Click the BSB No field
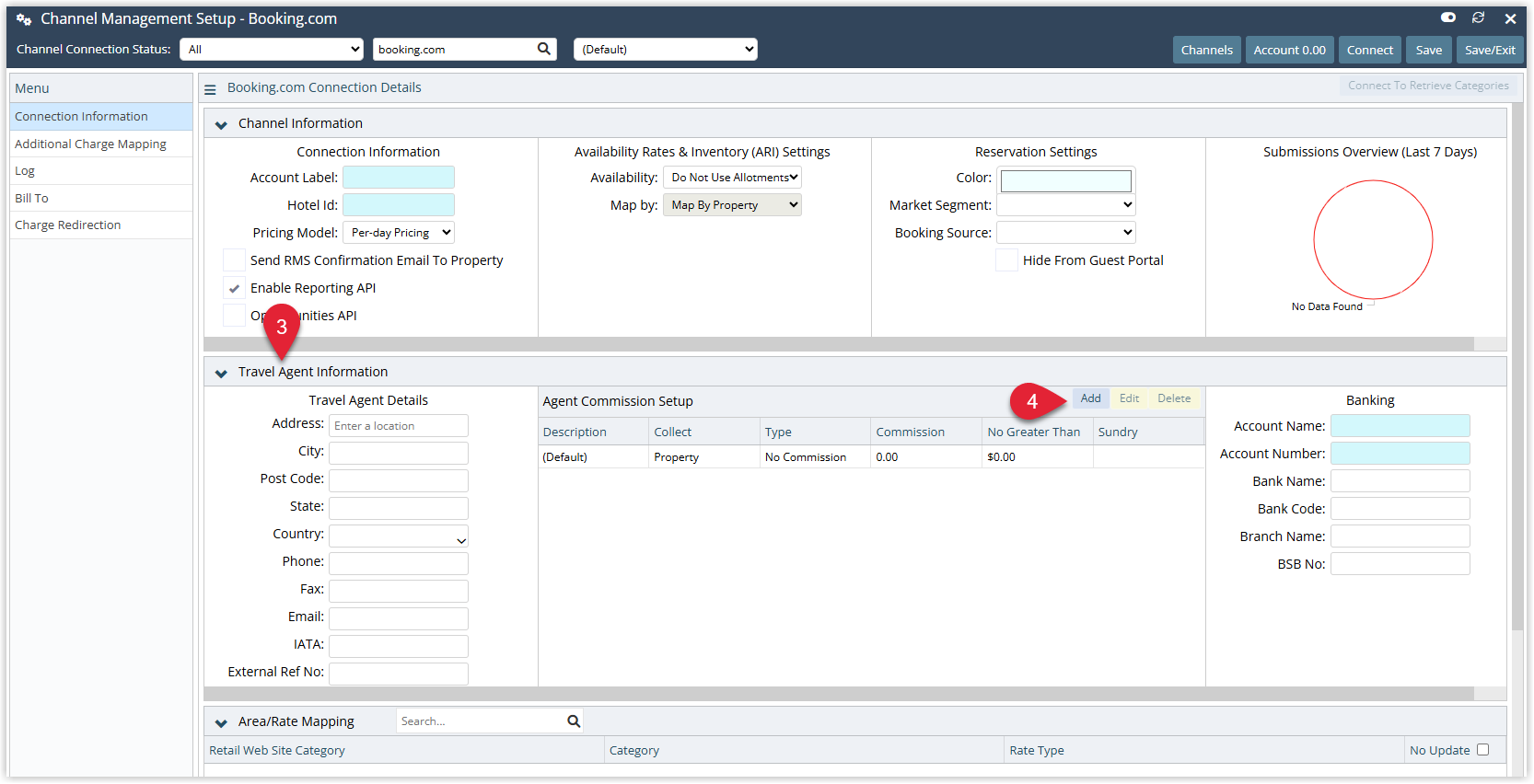The image size is (1534, 784). (1400, 564)
